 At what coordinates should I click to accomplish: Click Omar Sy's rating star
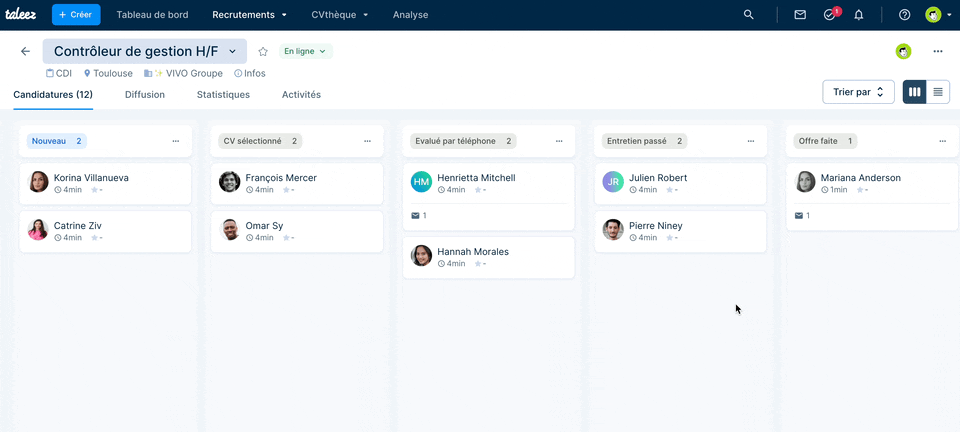tap(286, 237)
